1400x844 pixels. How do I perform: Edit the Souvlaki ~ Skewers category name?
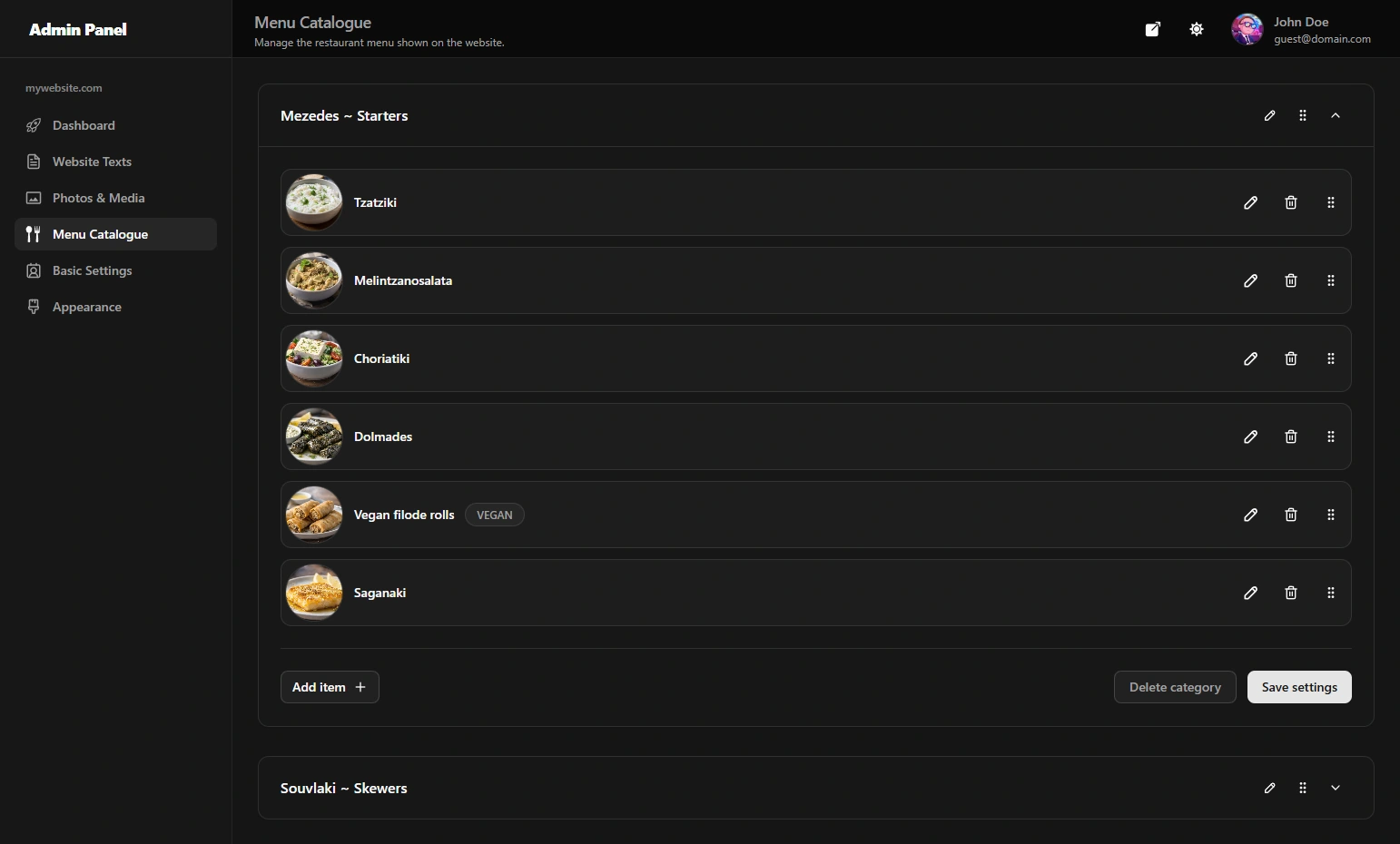coord(1269,788)
